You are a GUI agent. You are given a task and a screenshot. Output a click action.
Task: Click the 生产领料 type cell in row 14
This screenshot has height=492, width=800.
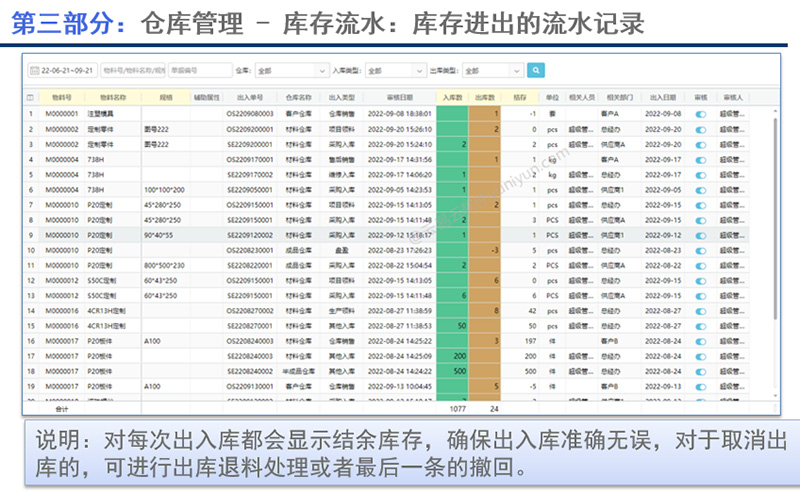point(341,311)
